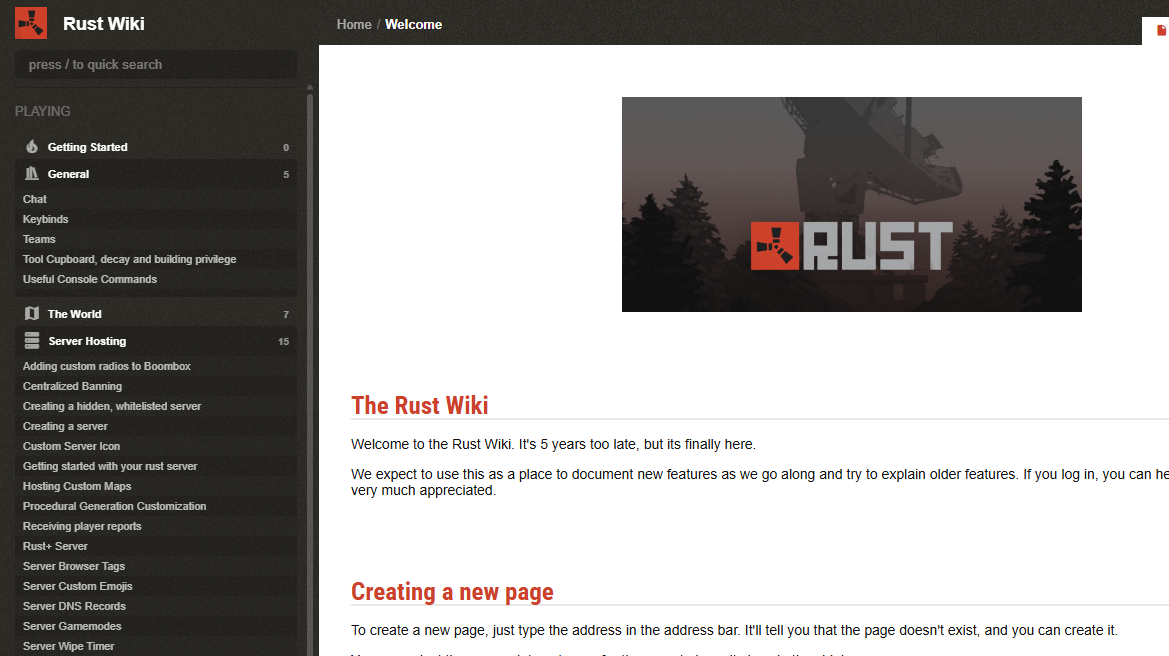Open Getting started with your rust server
Viewport: 1169px width, 656px height.
coord(110,466)
